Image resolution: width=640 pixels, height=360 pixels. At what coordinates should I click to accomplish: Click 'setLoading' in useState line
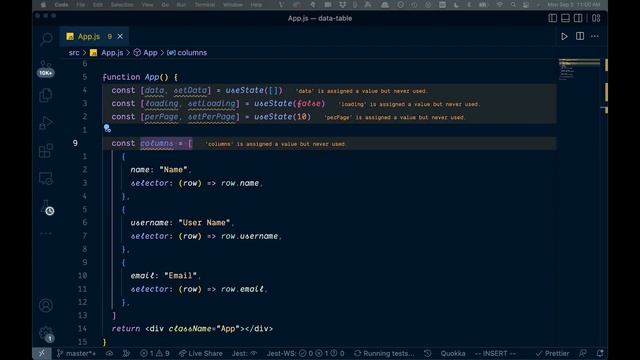point(212,103)
